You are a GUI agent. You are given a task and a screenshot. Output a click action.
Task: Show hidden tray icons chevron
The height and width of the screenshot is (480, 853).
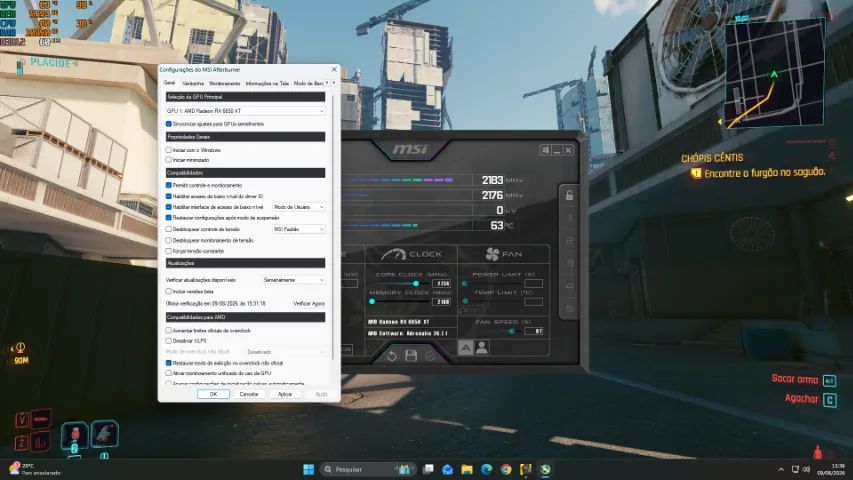coord(781,469)
